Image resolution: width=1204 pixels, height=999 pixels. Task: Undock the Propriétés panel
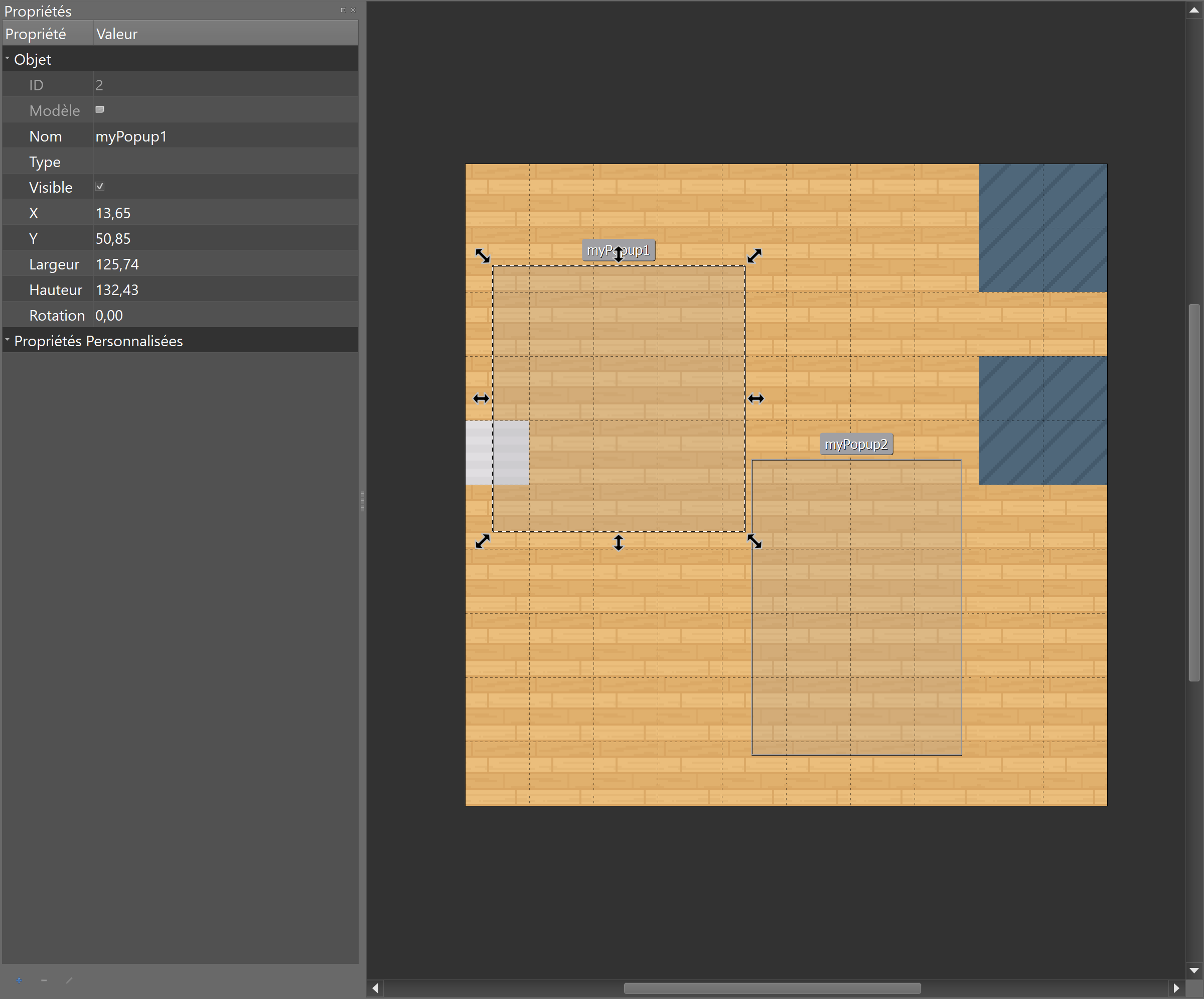342,10
